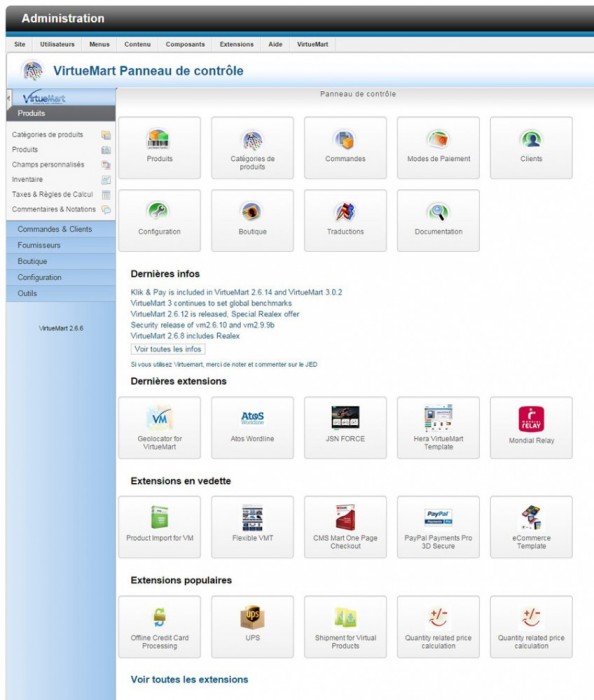Screen dimensions: 594x700
Task: Open the Clients icon tile
Action: [531, 148]
